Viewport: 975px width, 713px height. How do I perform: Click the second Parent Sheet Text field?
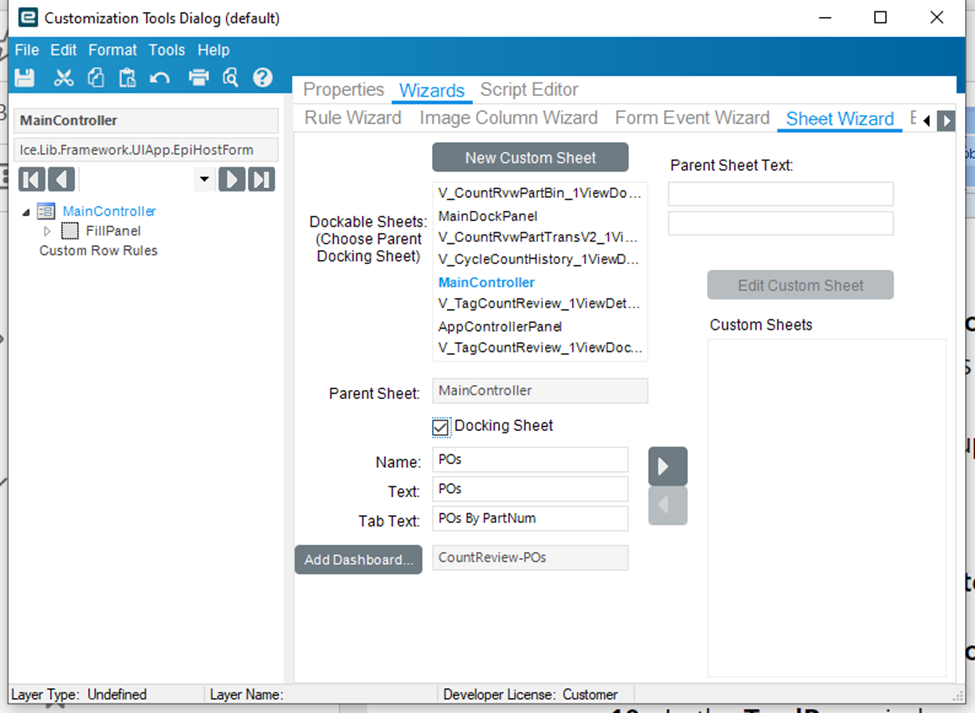point(780,223)
